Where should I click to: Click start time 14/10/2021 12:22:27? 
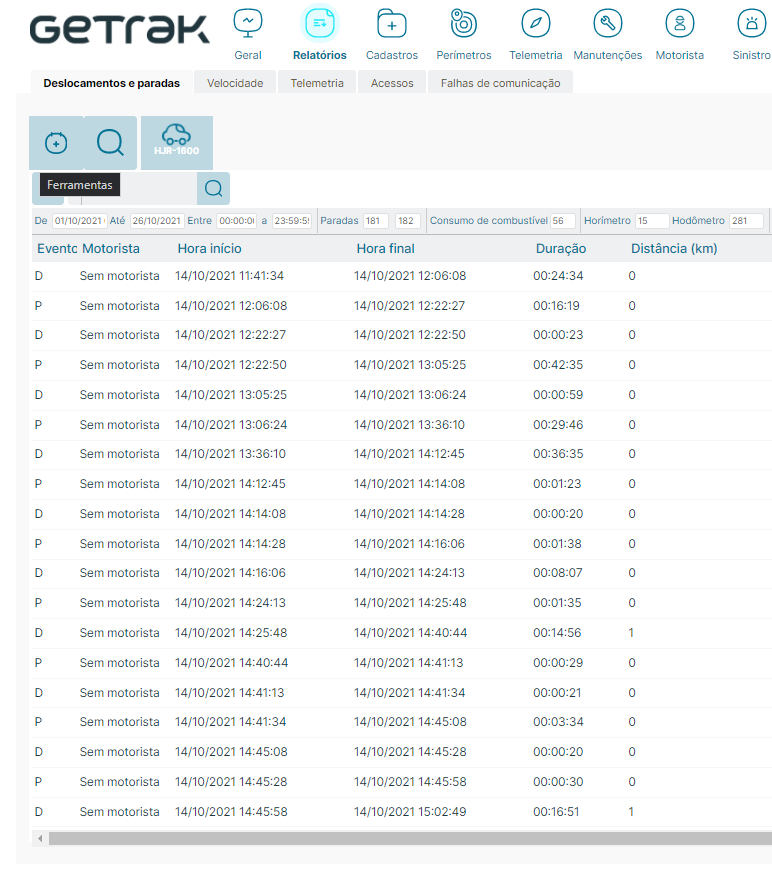[x=230, y=335]
